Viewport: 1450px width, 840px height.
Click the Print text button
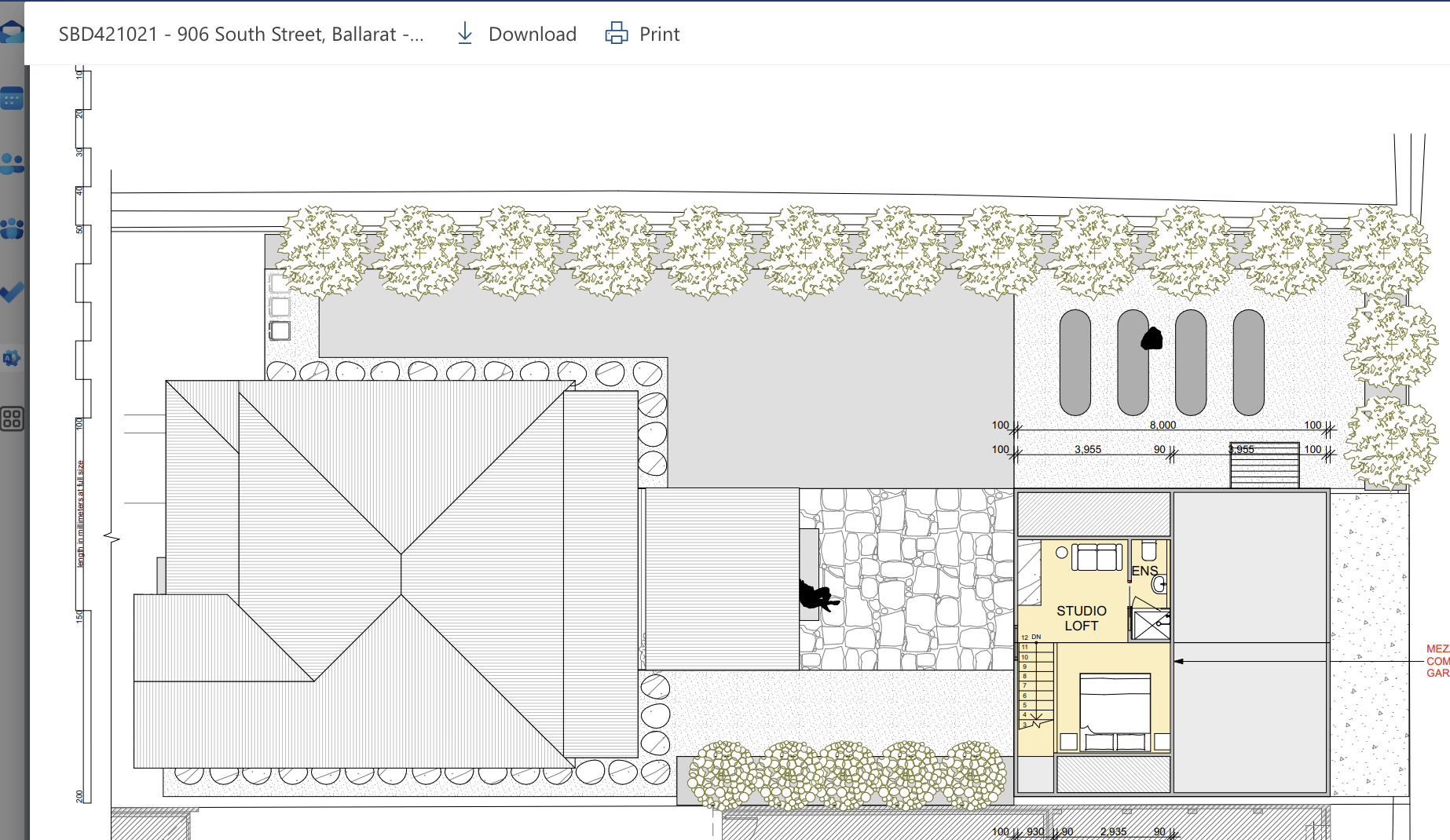[660, 35]
